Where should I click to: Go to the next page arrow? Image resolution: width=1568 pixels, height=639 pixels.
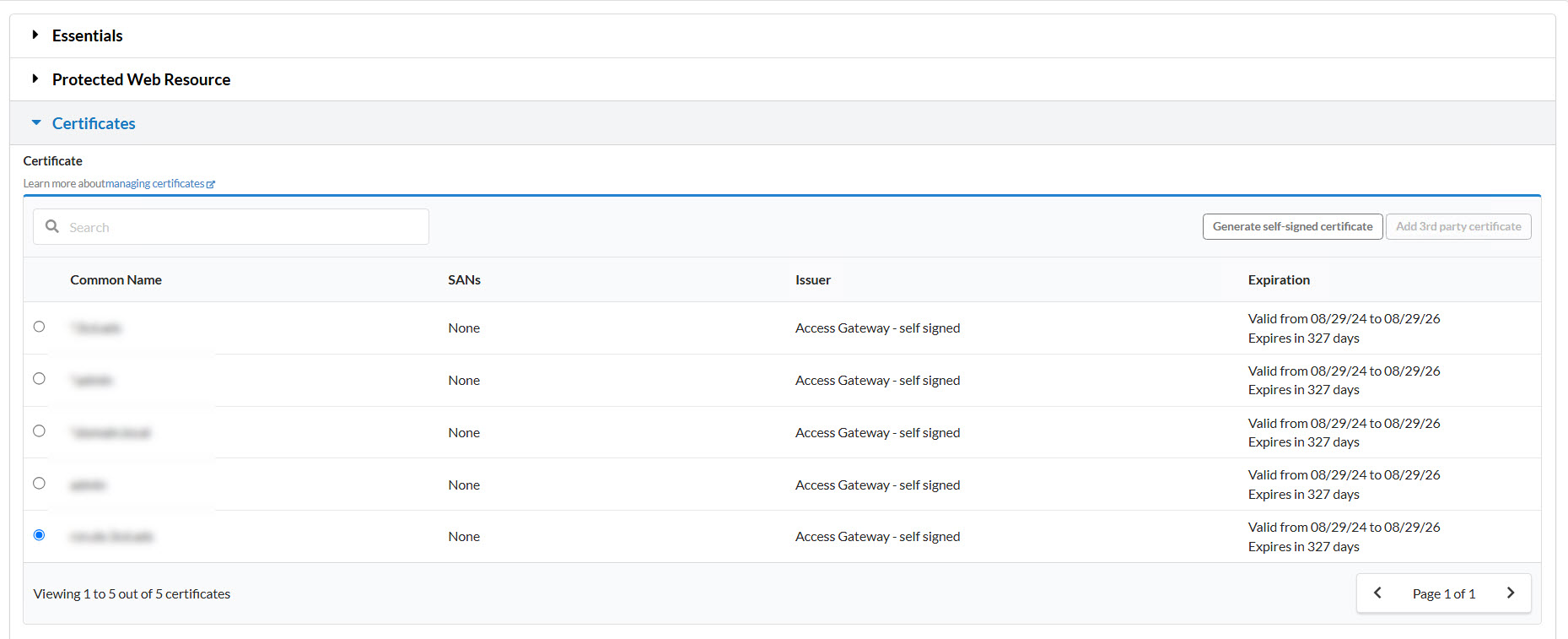[x=1510, y=593]
